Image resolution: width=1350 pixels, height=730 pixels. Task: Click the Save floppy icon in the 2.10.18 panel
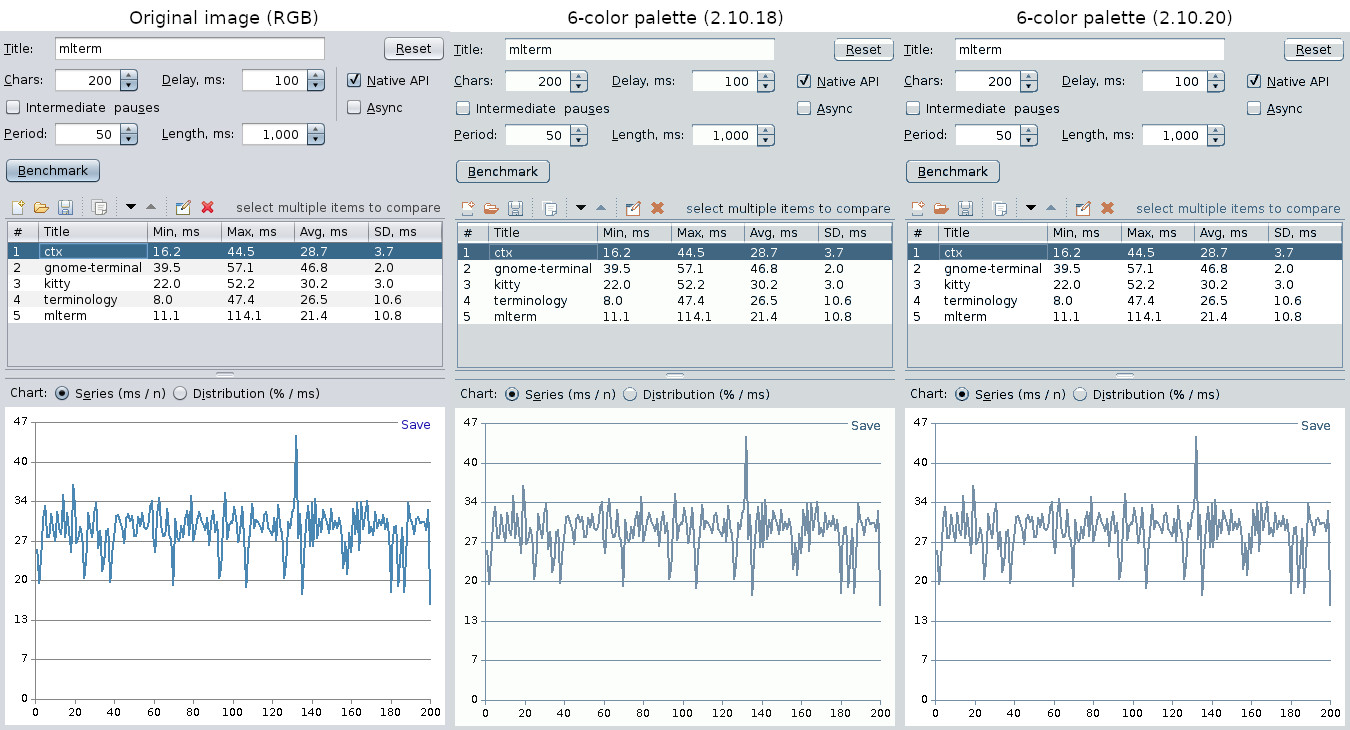coord(515,209)
